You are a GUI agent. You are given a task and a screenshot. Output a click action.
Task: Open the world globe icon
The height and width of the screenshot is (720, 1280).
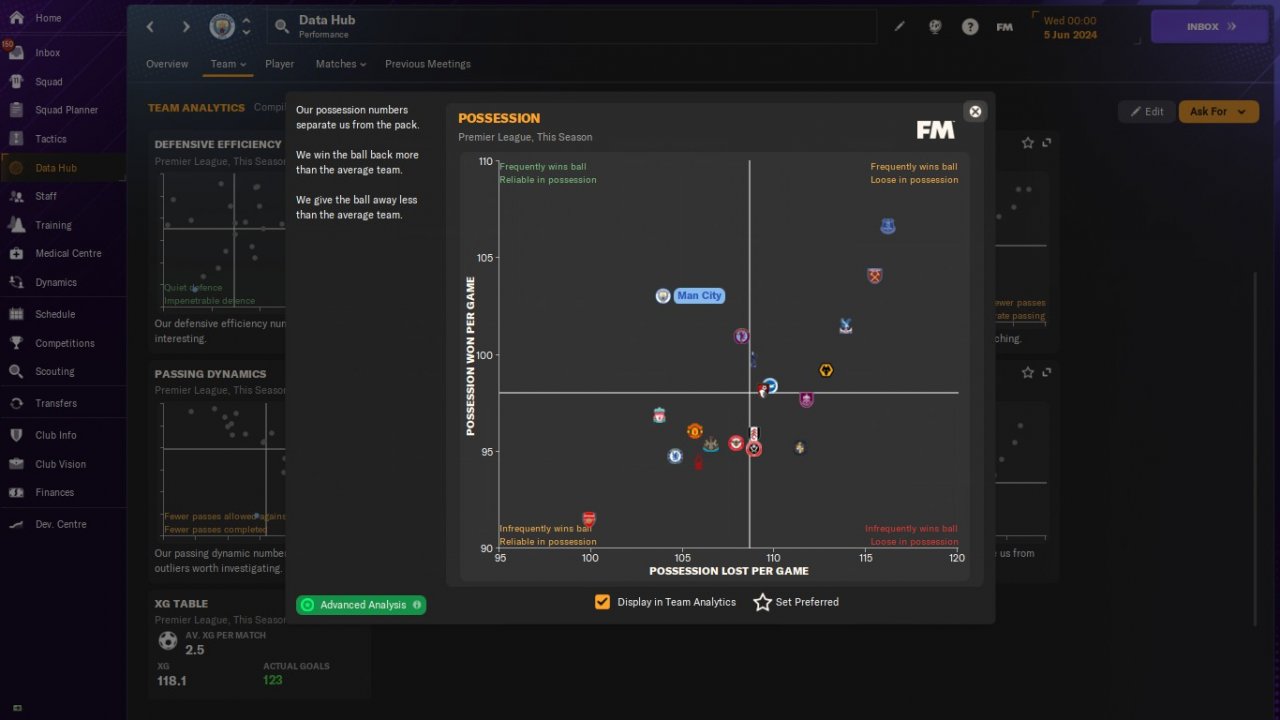[935, 27]
